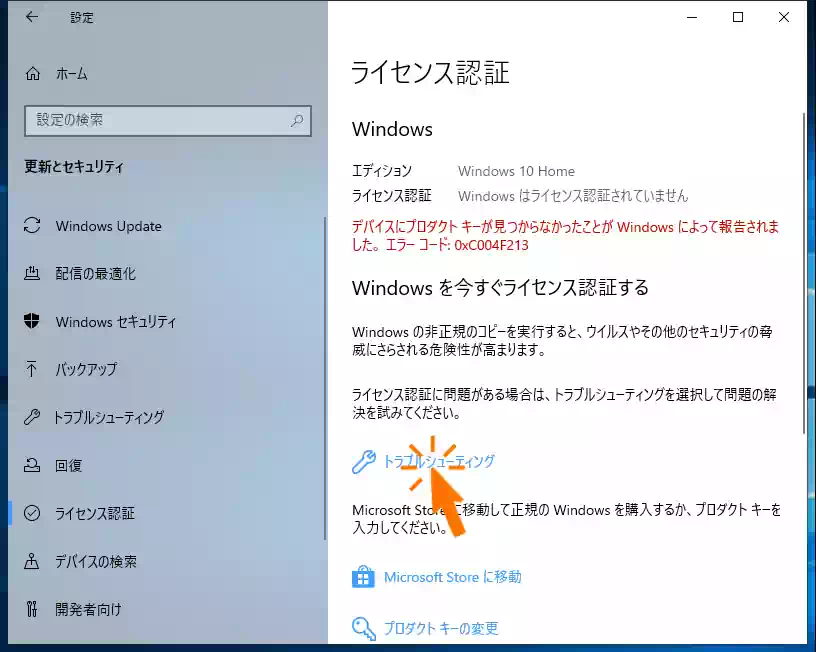This screenshot has height=652, width=816.
Task: Click the Windows 10 Home edition value
Action: [x=516, y=171]
